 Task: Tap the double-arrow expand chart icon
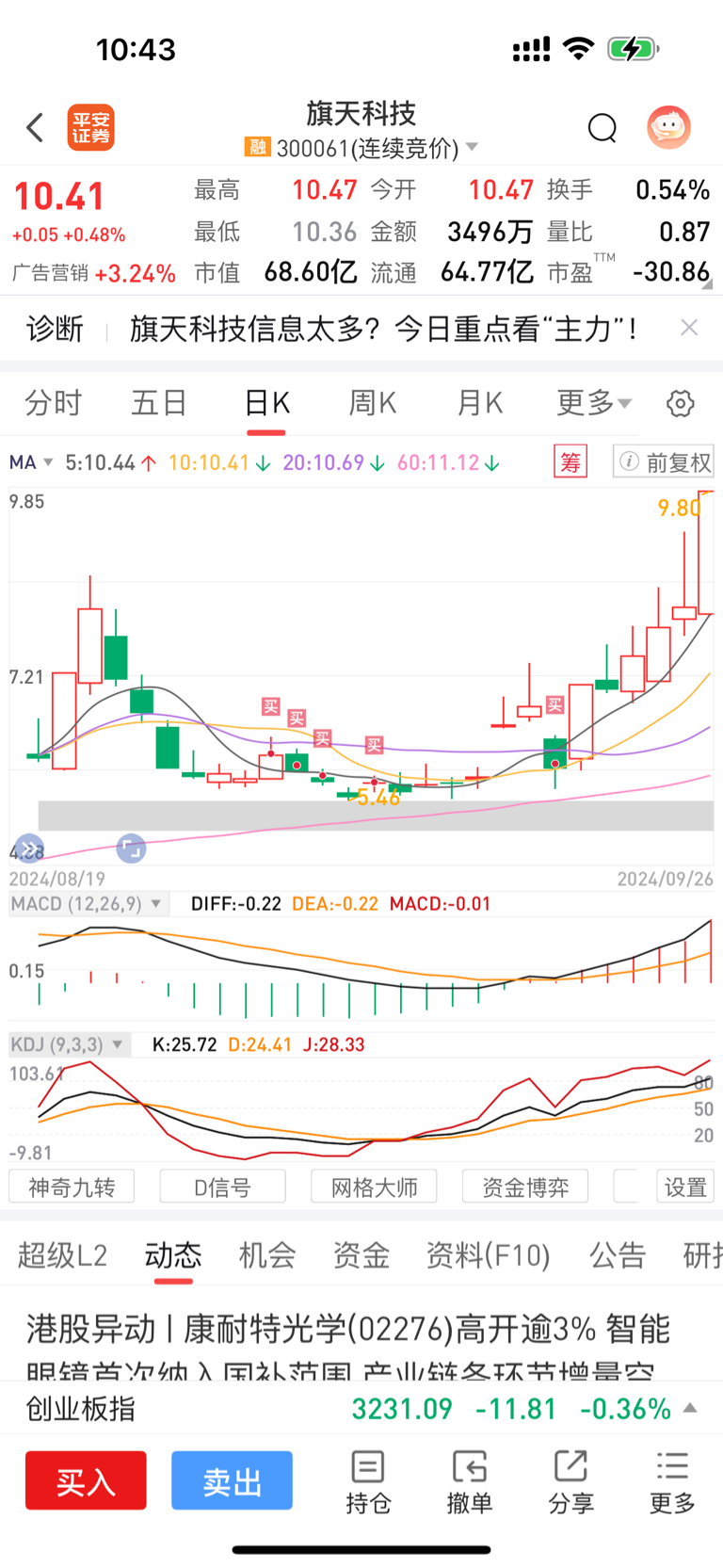(28, 849)
